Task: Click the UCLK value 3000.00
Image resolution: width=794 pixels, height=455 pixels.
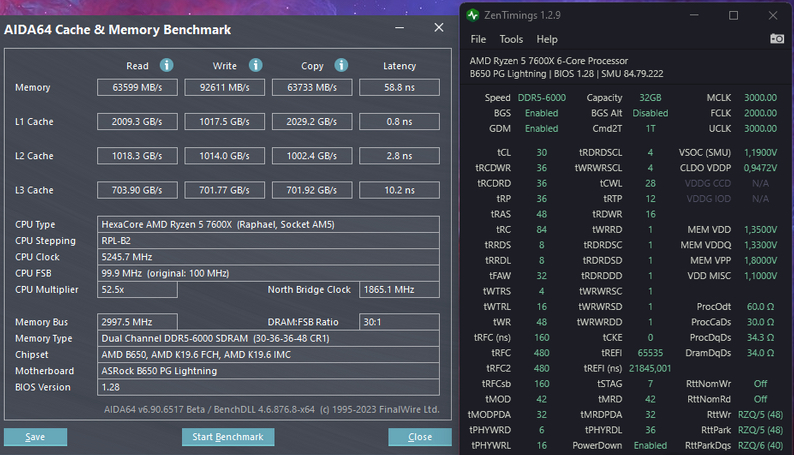Action: (760, 129)
